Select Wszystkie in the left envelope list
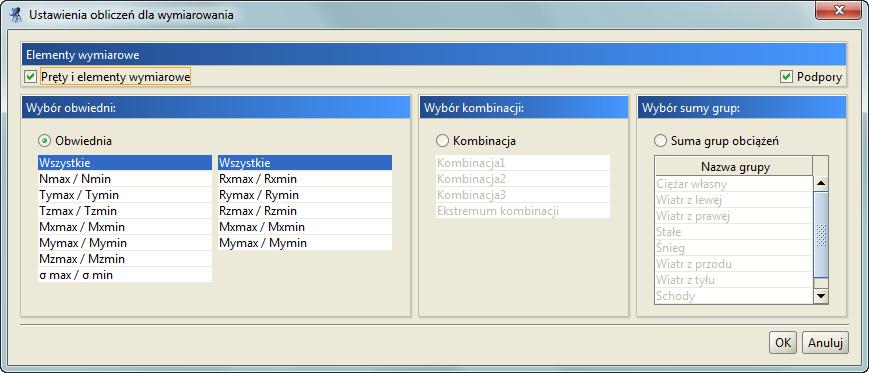 pos(125,163)
